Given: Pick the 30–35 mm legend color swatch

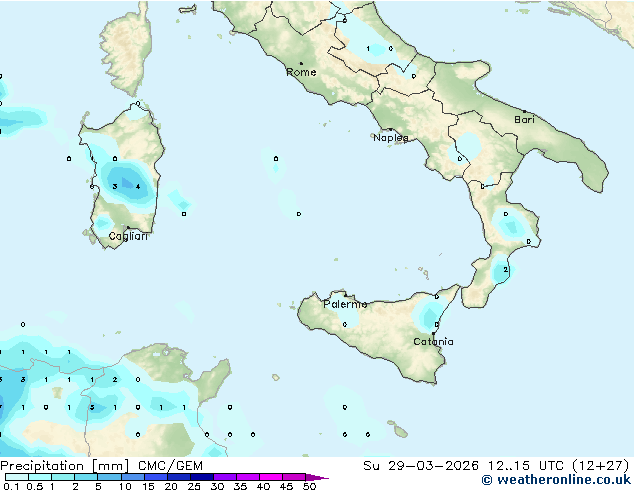Looking at the screenshot, I should (224, 477).
